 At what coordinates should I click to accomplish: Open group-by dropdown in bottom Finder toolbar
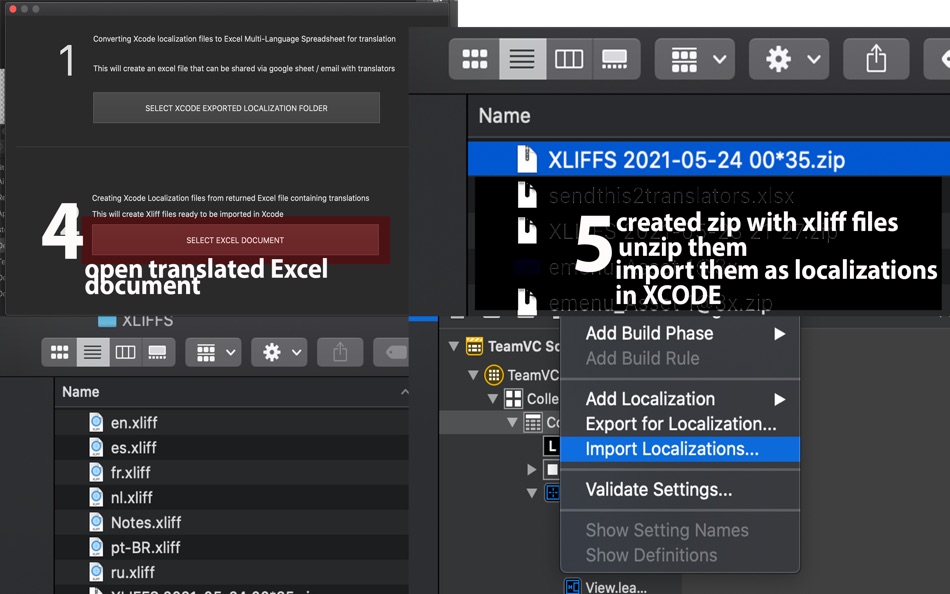213,352
